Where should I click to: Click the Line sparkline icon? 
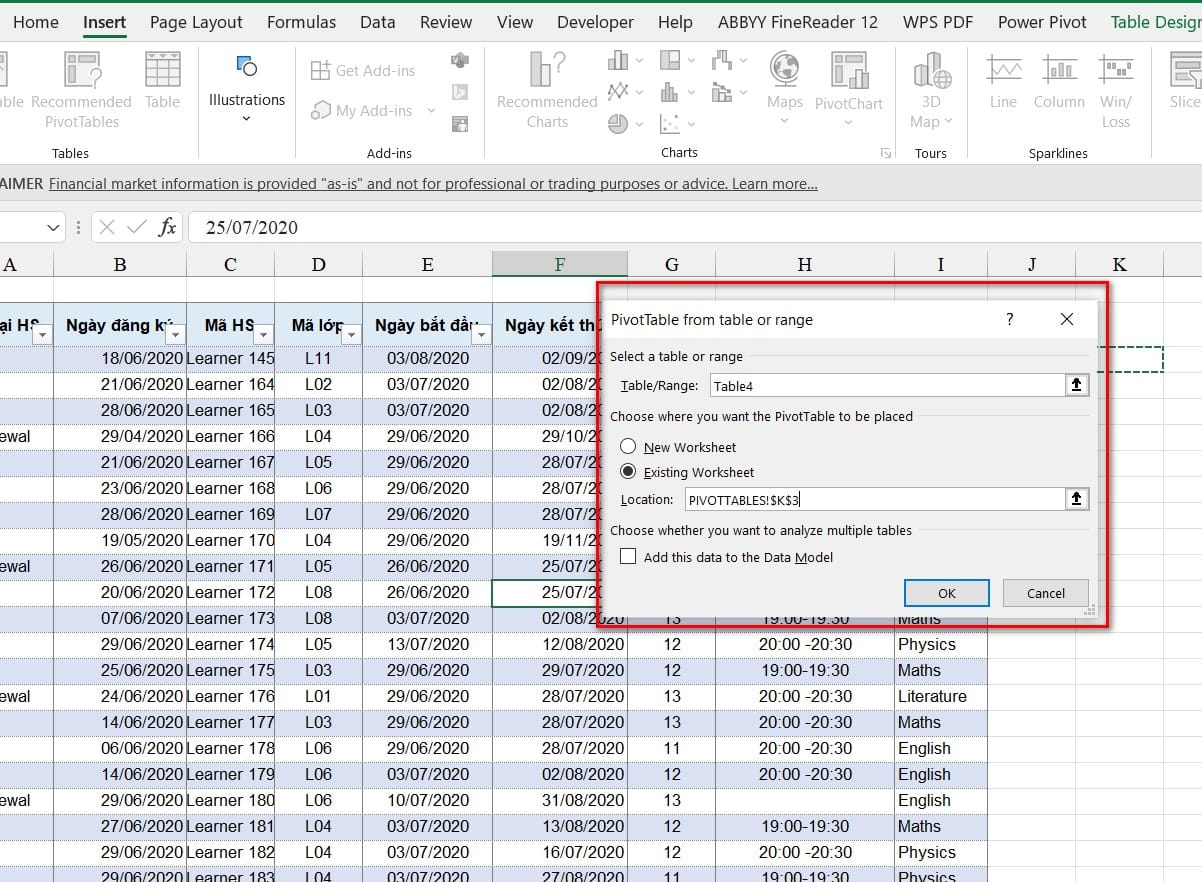(1003, 69)
